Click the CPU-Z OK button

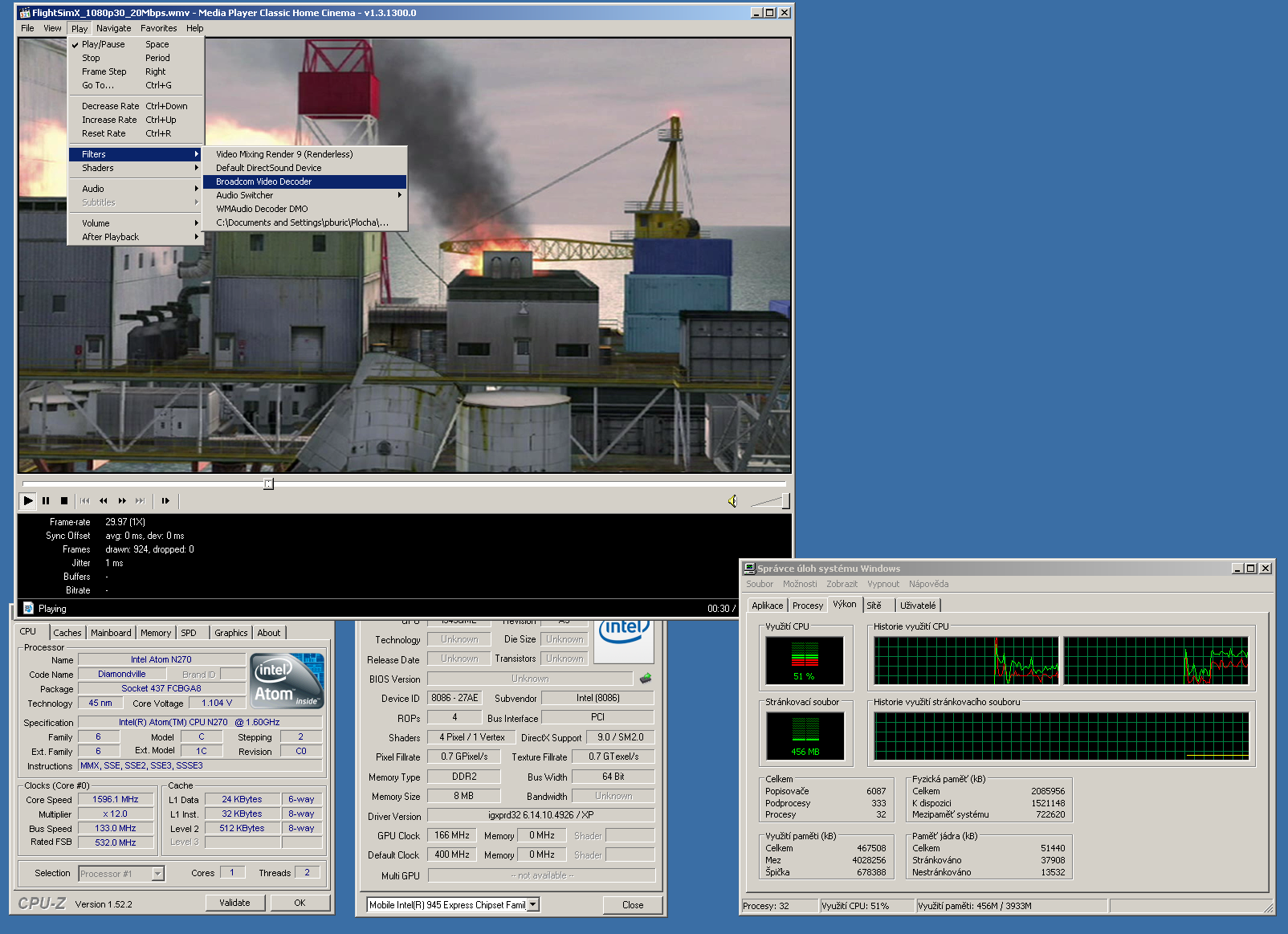pos(300,903)
